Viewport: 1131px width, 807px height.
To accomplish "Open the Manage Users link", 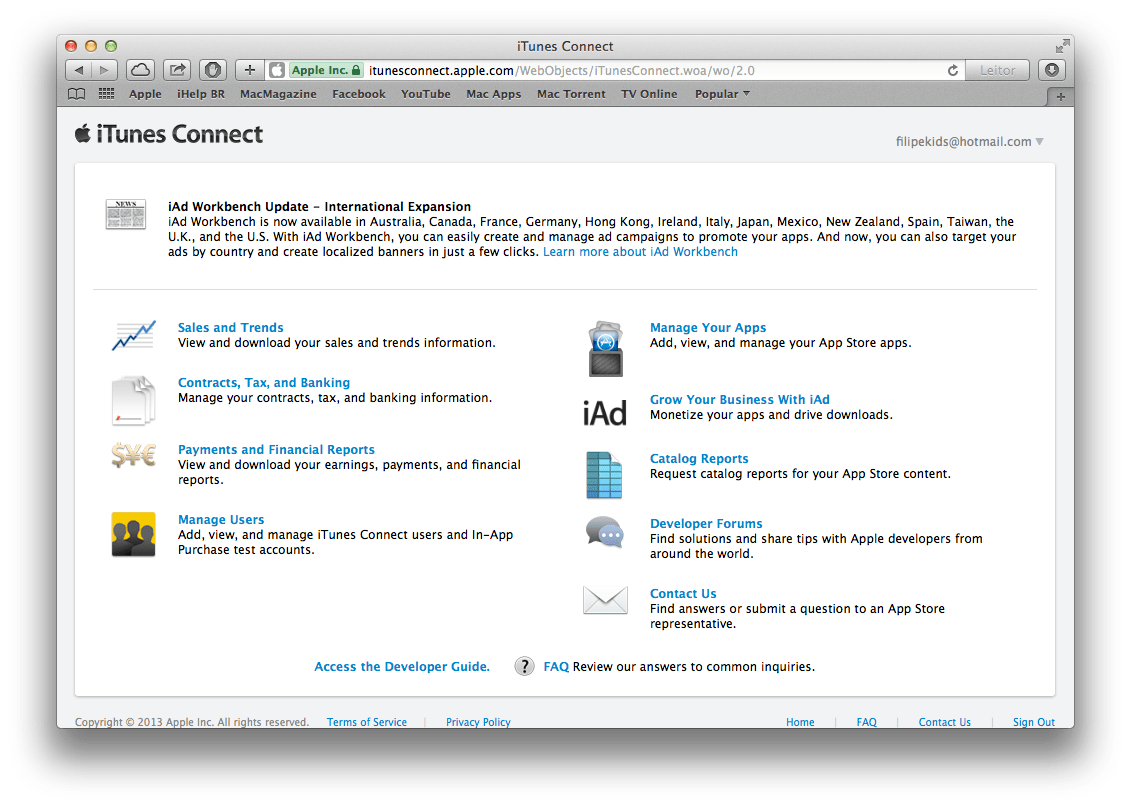I will point(221,520).
